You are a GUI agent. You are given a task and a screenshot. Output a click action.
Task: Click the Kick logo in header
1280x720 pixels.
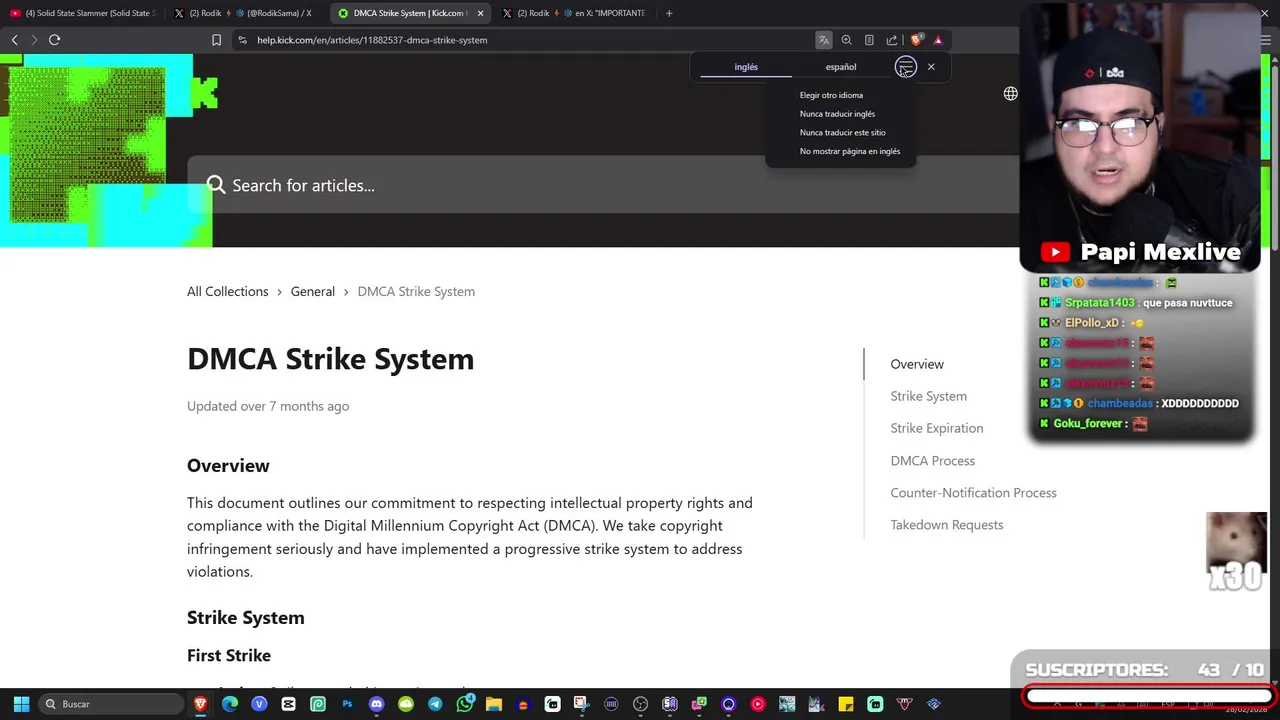click(203, 94)
